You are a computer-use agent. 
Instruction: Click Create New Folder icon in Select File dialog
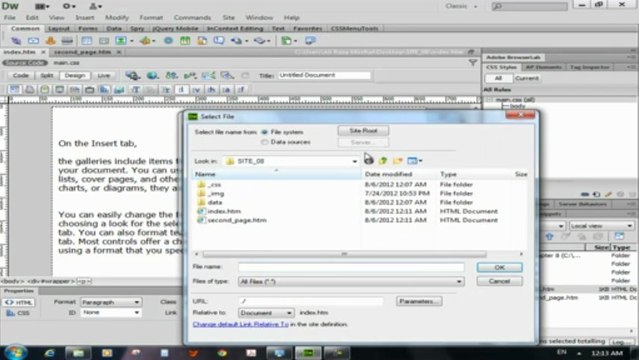point(398,161)
